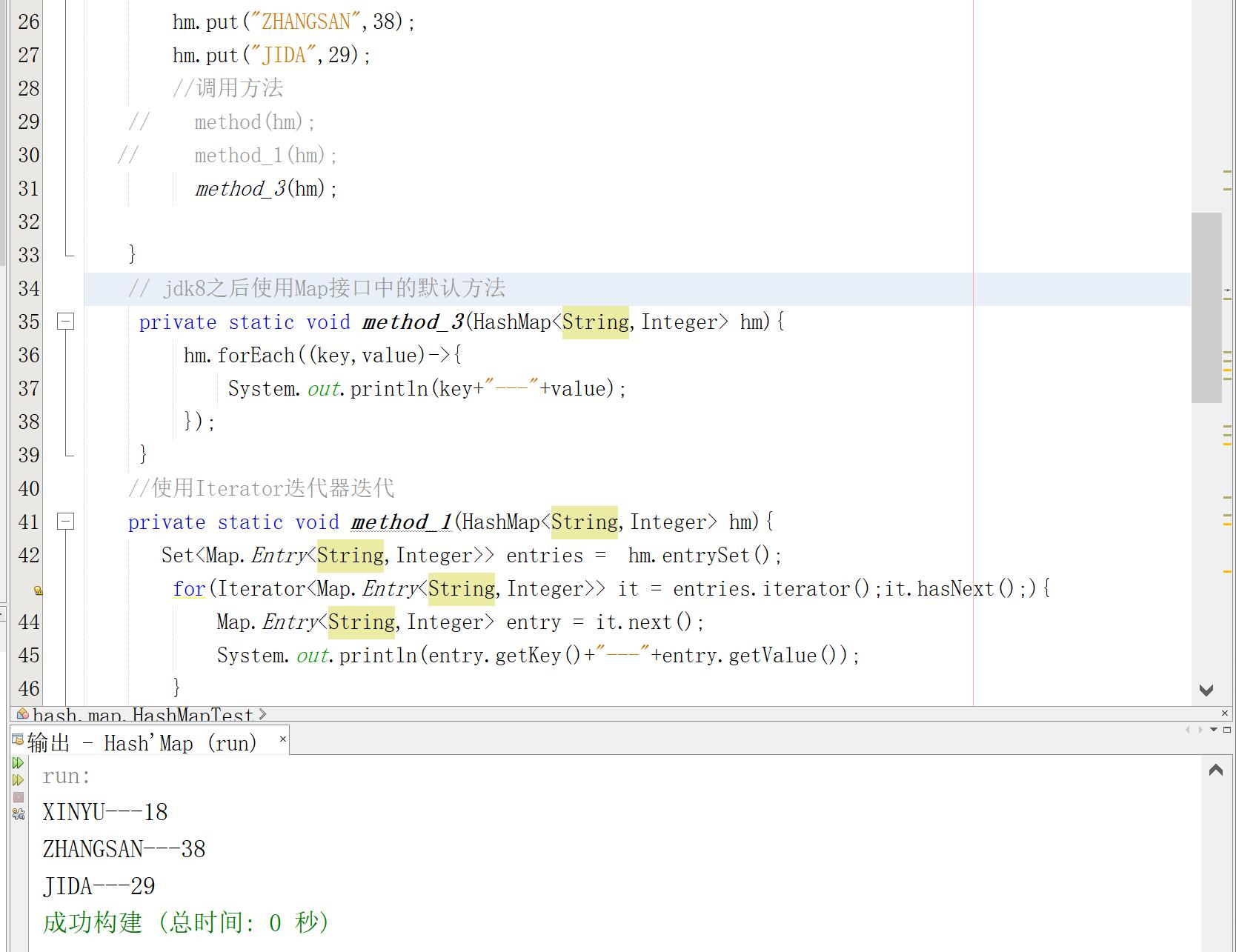Image resolution: width=1236 pixels, height=952 pixels.
Task: Click the //使用Iterator迭代器迭代 comment
Action: tap(262, 487)
